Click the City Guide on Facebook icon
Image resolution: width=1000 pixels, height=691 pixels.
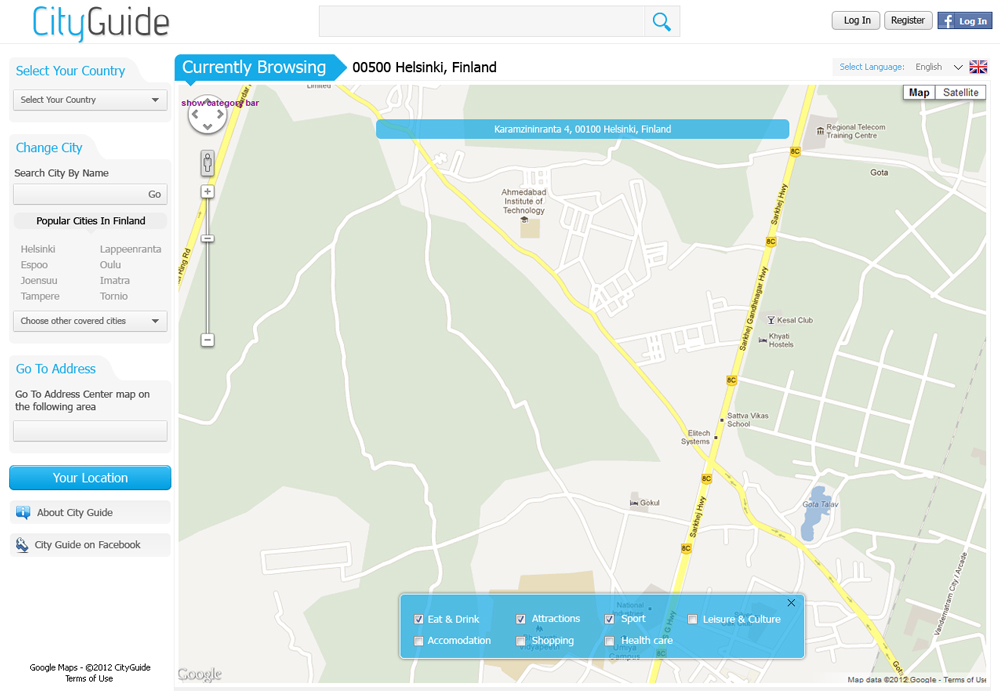(22, 545)
